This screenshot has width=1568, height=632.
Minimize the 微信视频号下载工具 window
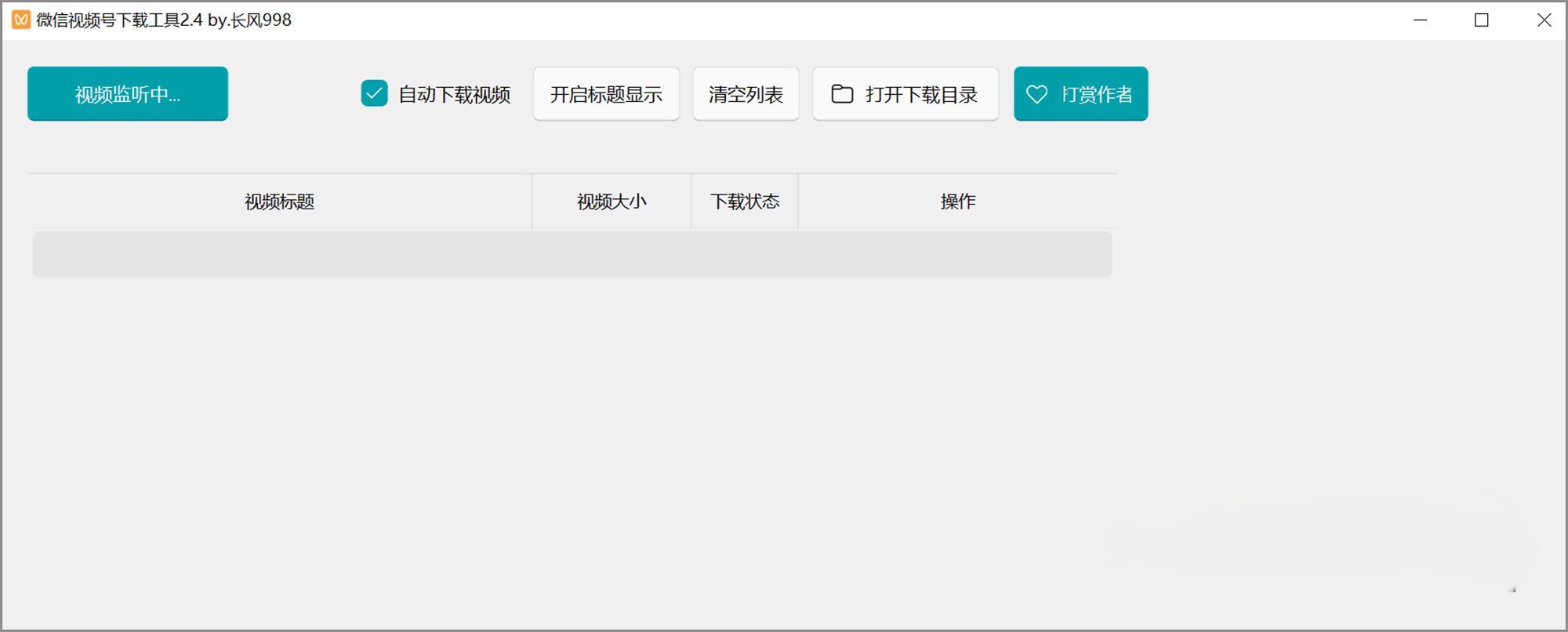coord(1420,20)
